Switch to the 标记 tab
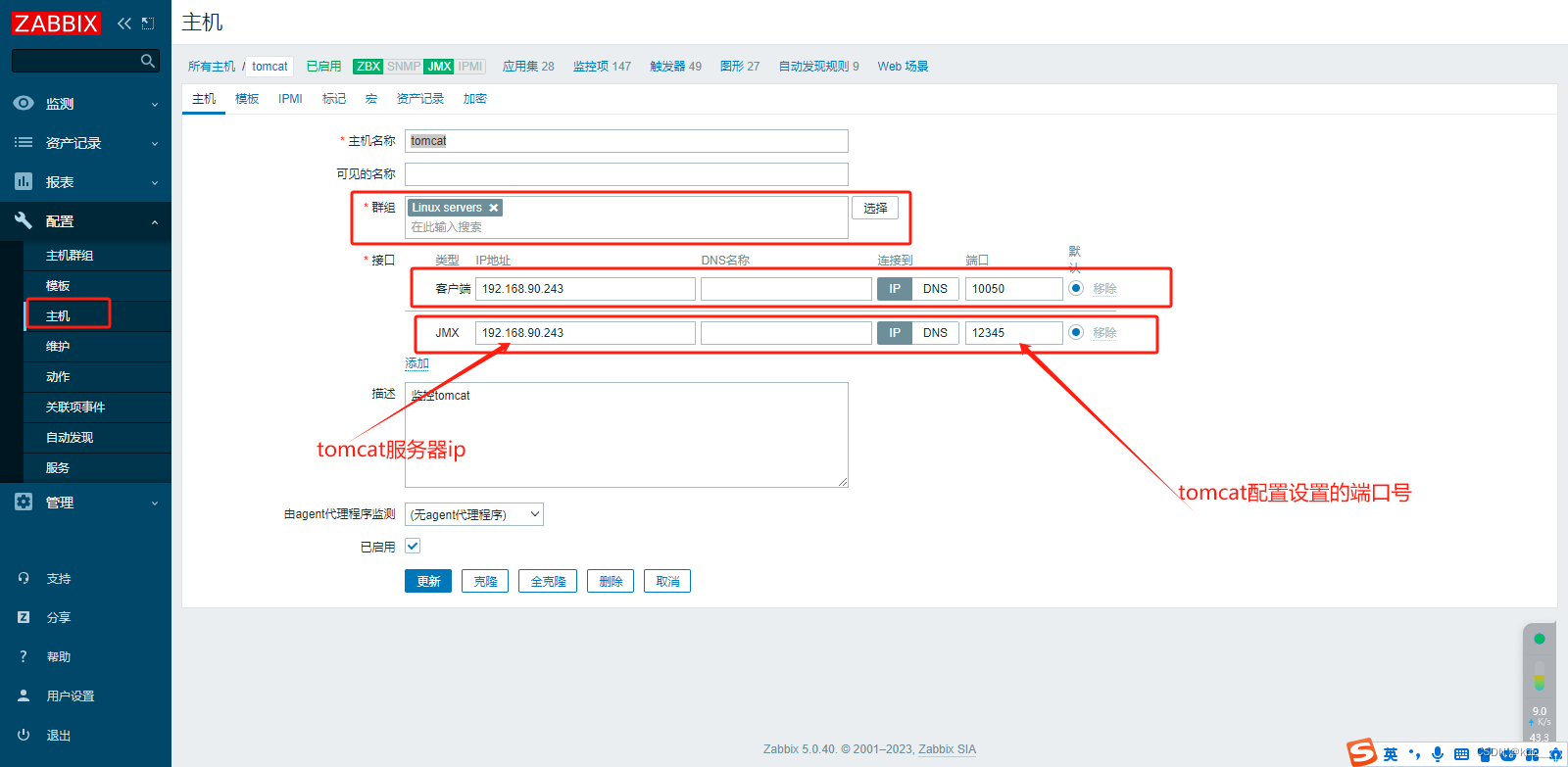Screen dimensions: 1568x767 pyautogui.click(x=334, y=99)
